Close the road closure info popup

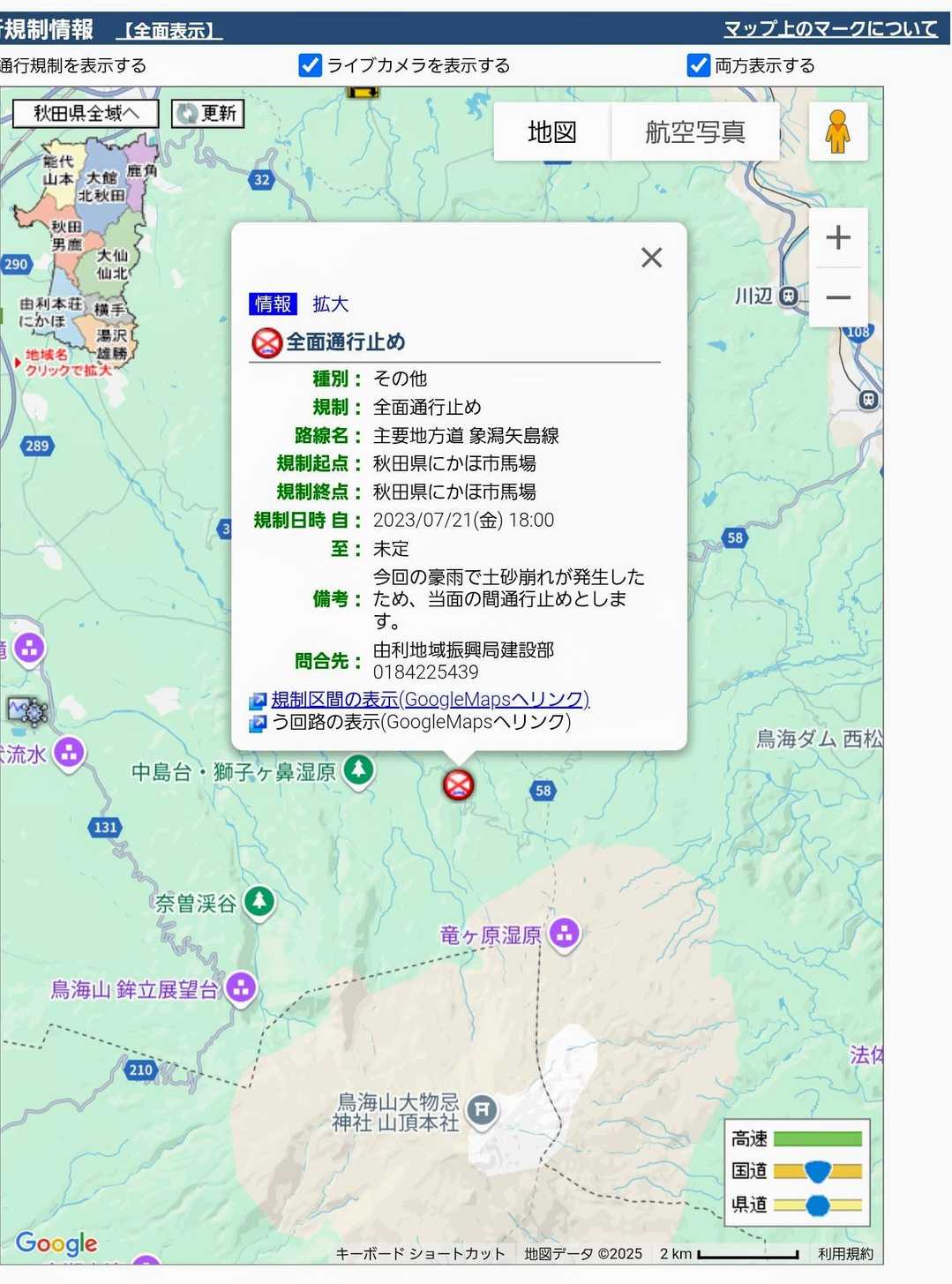click(651, 258)
